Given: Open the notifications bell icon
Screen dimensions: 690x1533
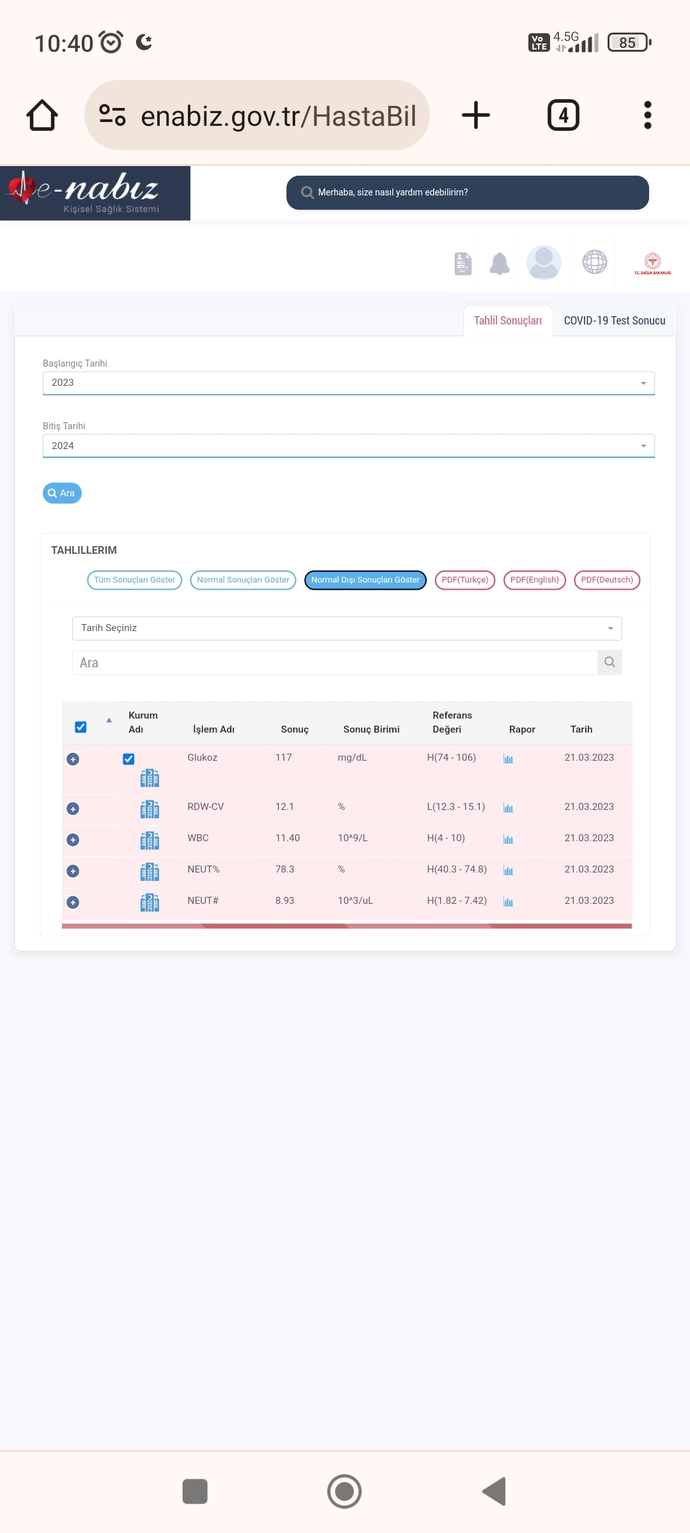Looking at the screenshot, I should (499, 264).
